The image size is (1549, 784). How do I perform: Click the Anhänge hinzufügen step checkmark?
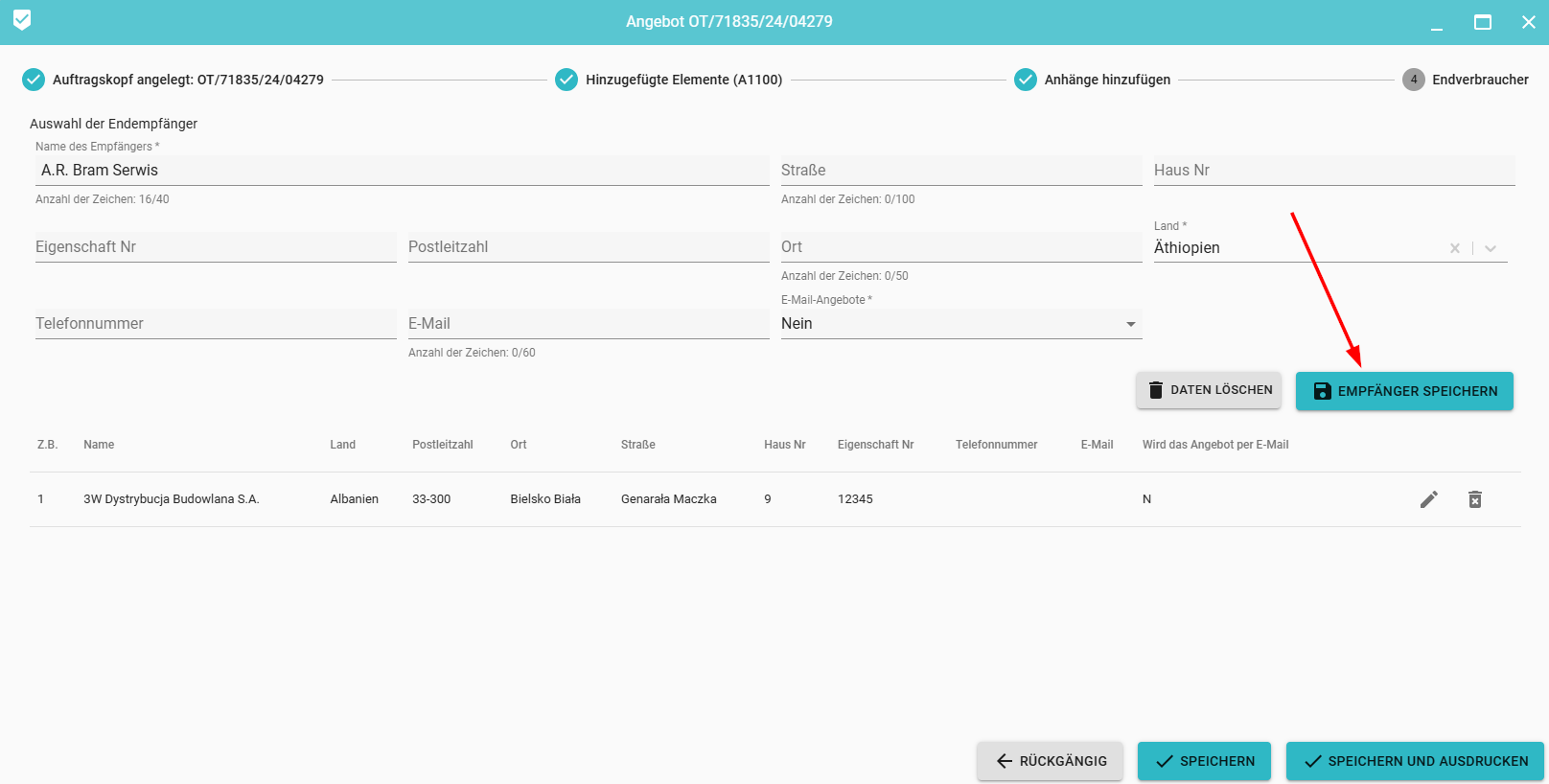1025,80
